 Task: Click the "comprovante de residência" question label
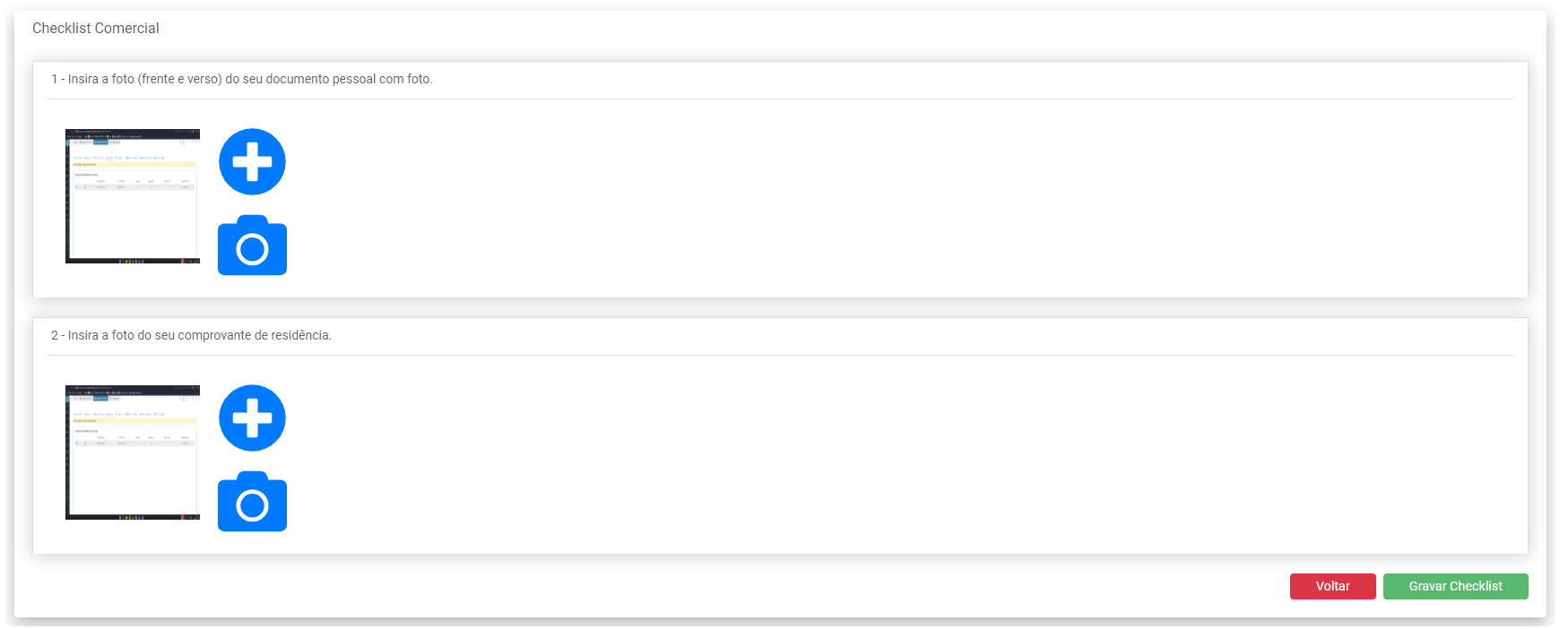pos(191,335)
